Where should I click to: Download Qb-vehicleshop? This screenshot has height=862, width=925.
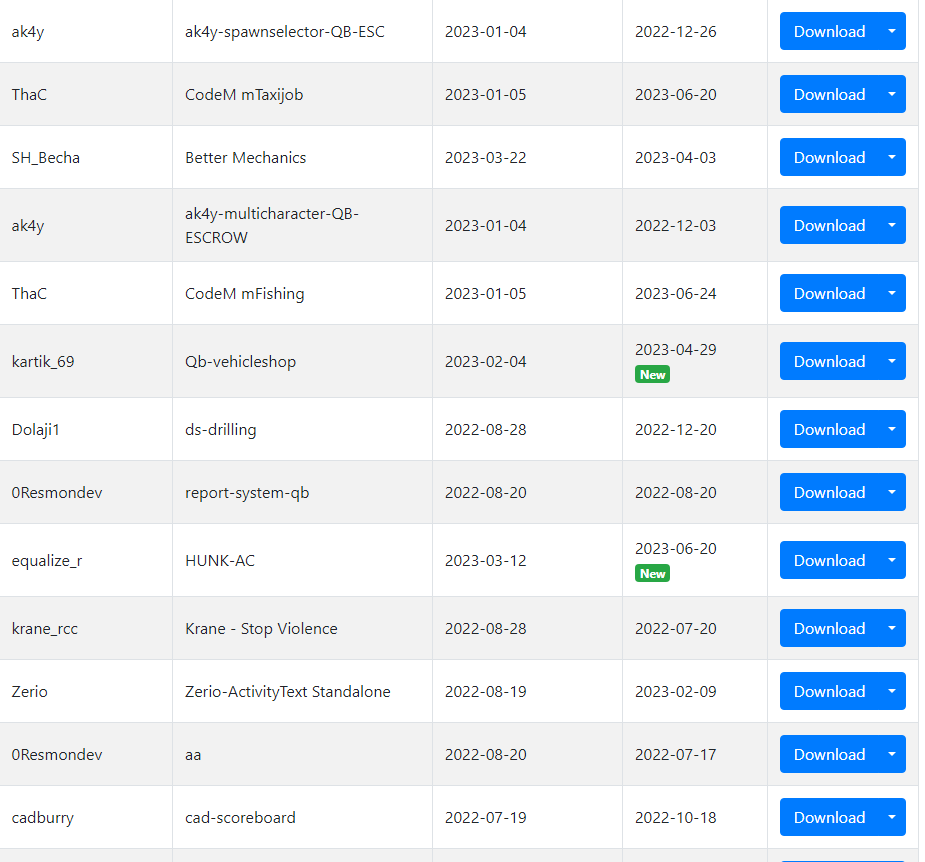tap(829, 361)
